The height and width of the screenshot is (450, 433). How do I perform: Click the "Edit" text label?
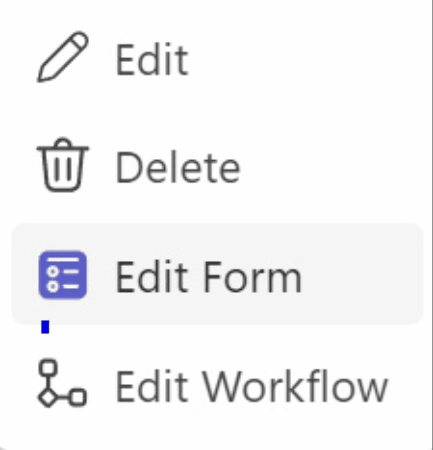[x=152, y=60]
